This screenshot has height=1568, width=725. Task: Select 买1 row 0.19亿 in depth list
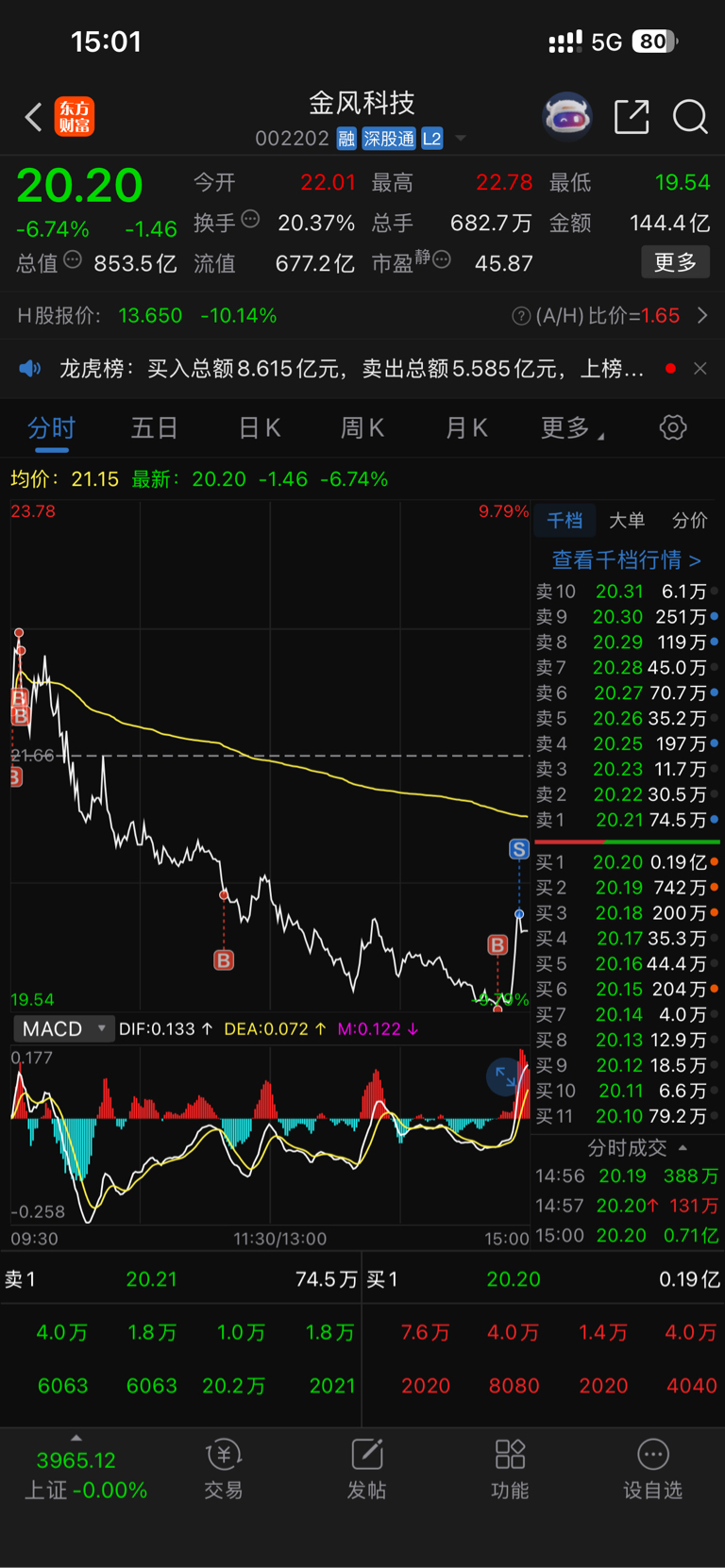pyautogui.click(x=627, y=862)
